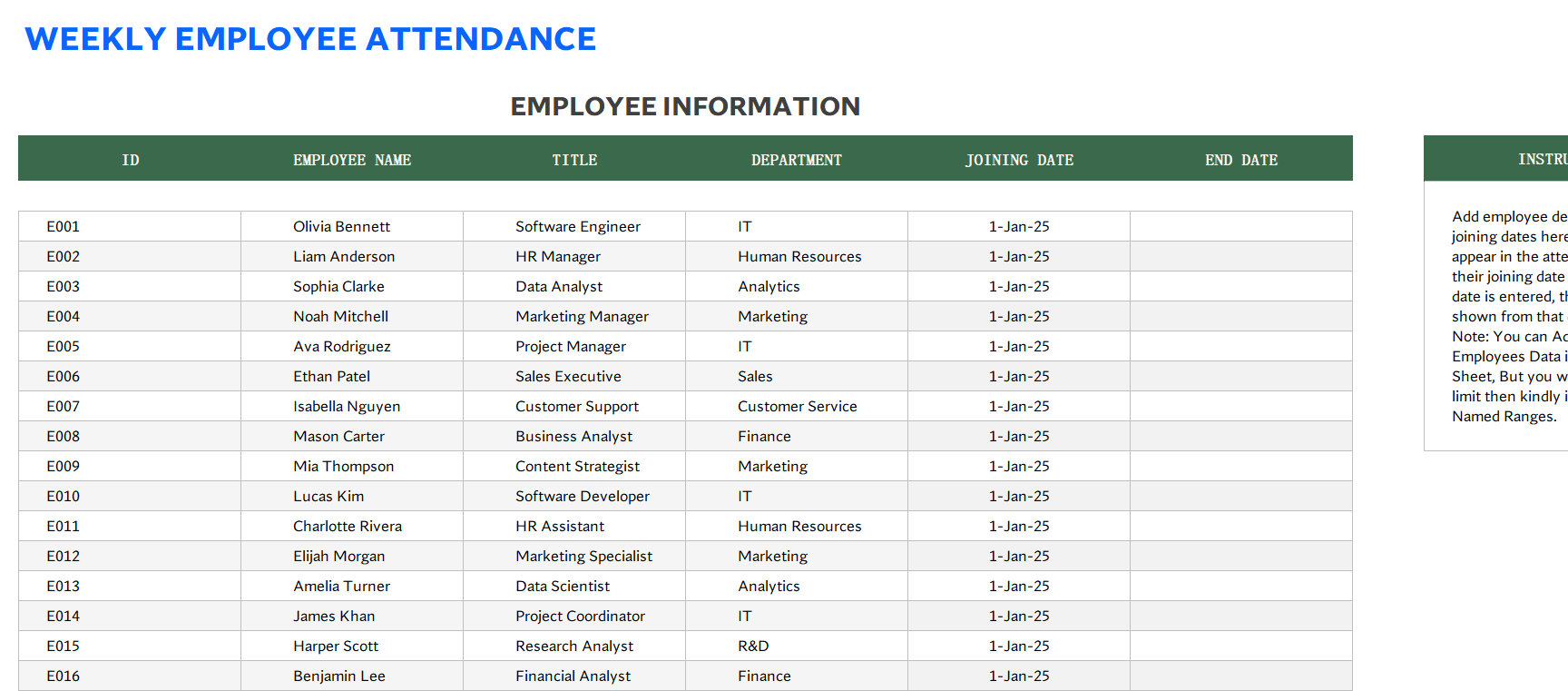Click joining date cell for E001
The height and width of the screenshot is (691, 1568).
pos(1019,226)
